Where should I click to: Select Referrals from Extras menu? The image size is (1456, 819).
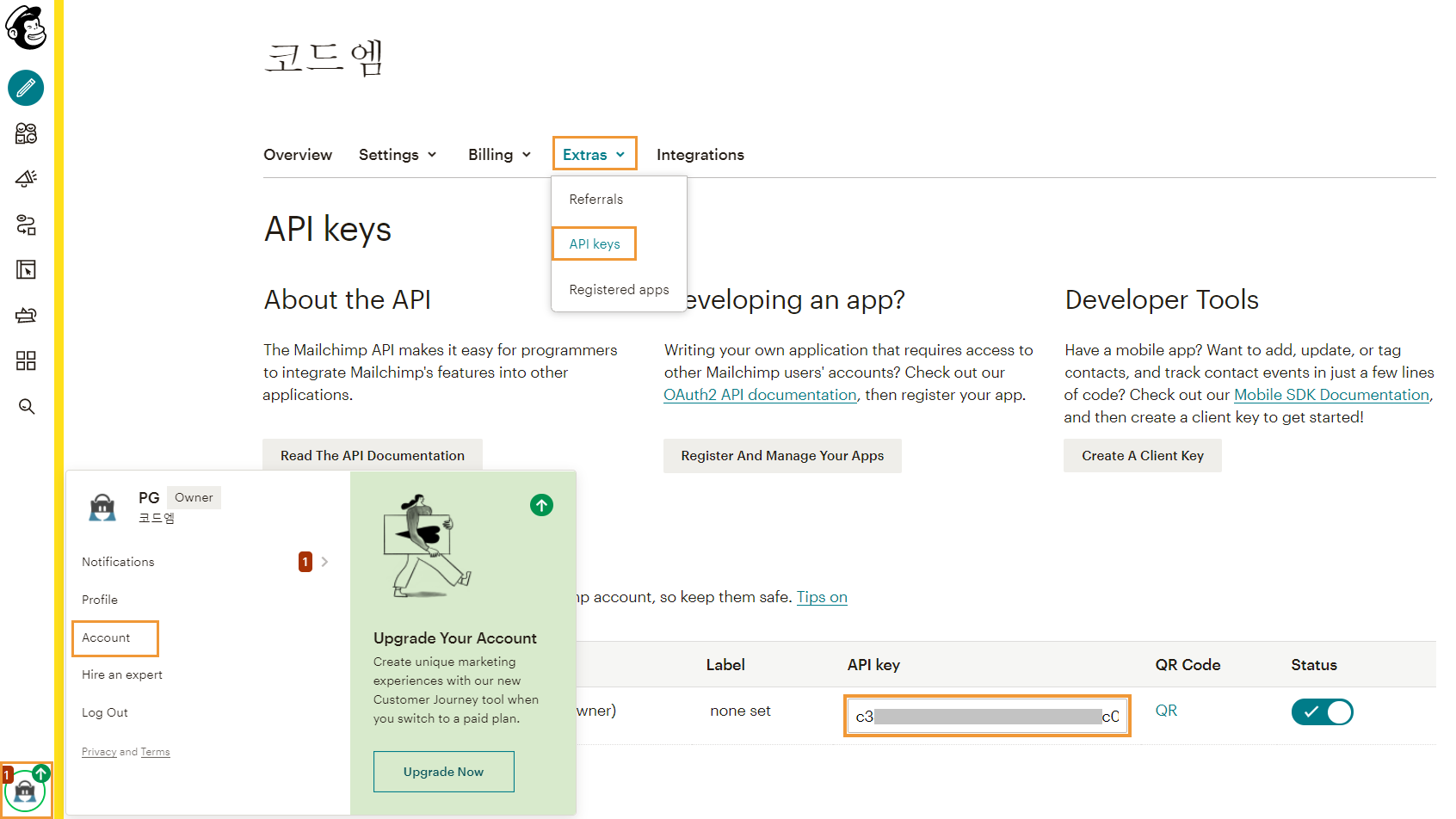tap(595, 200)
